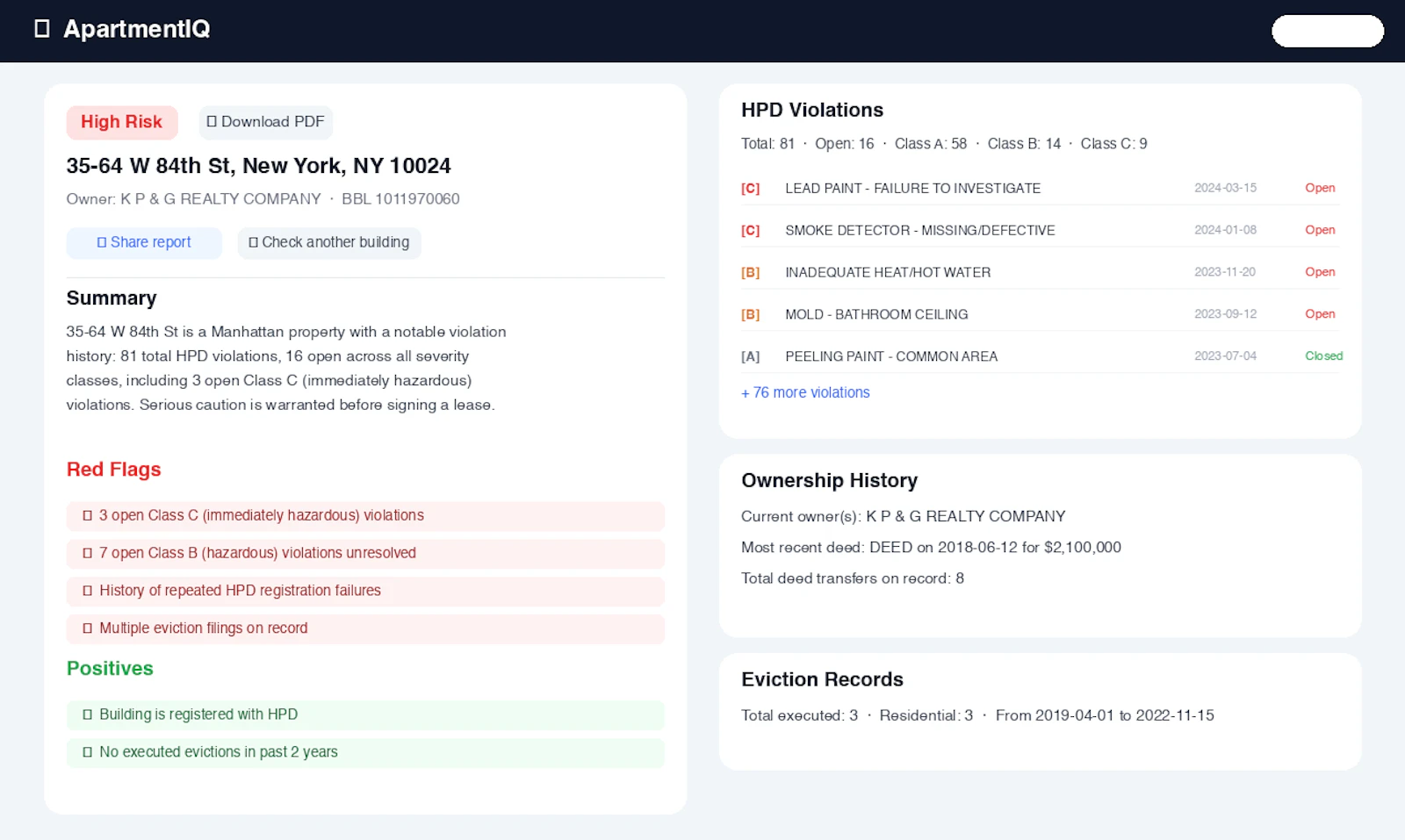Click the Owner K P & G REALTY COMPANY line

pyautogui.click(x=193, y=199)
